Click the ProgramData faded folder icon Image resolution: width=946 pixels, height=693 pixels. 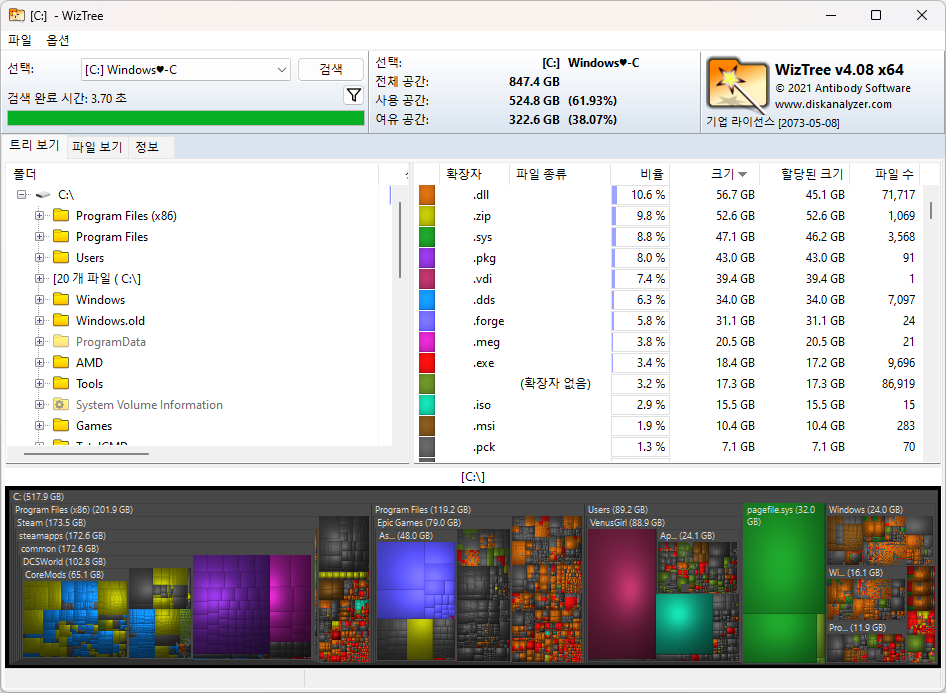click(61, 341)
